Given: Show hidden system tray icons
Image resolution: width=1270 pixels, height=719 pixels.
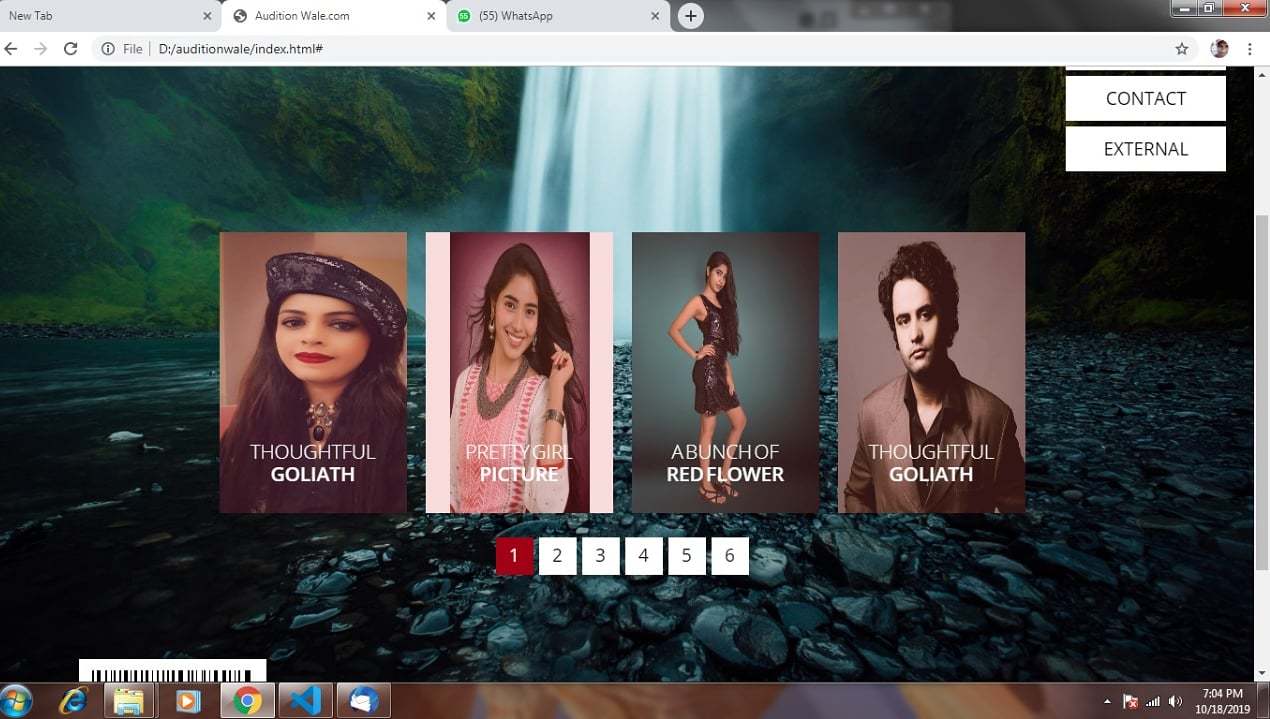Looking at the screenshot, I should 1107,701.
